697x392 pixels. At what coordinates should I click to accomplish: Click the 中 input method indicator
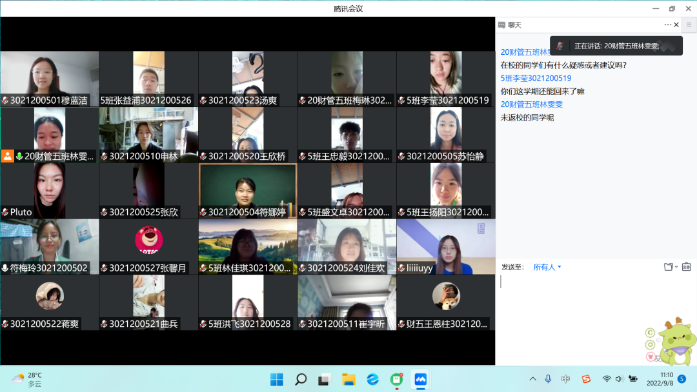(565, 379)
